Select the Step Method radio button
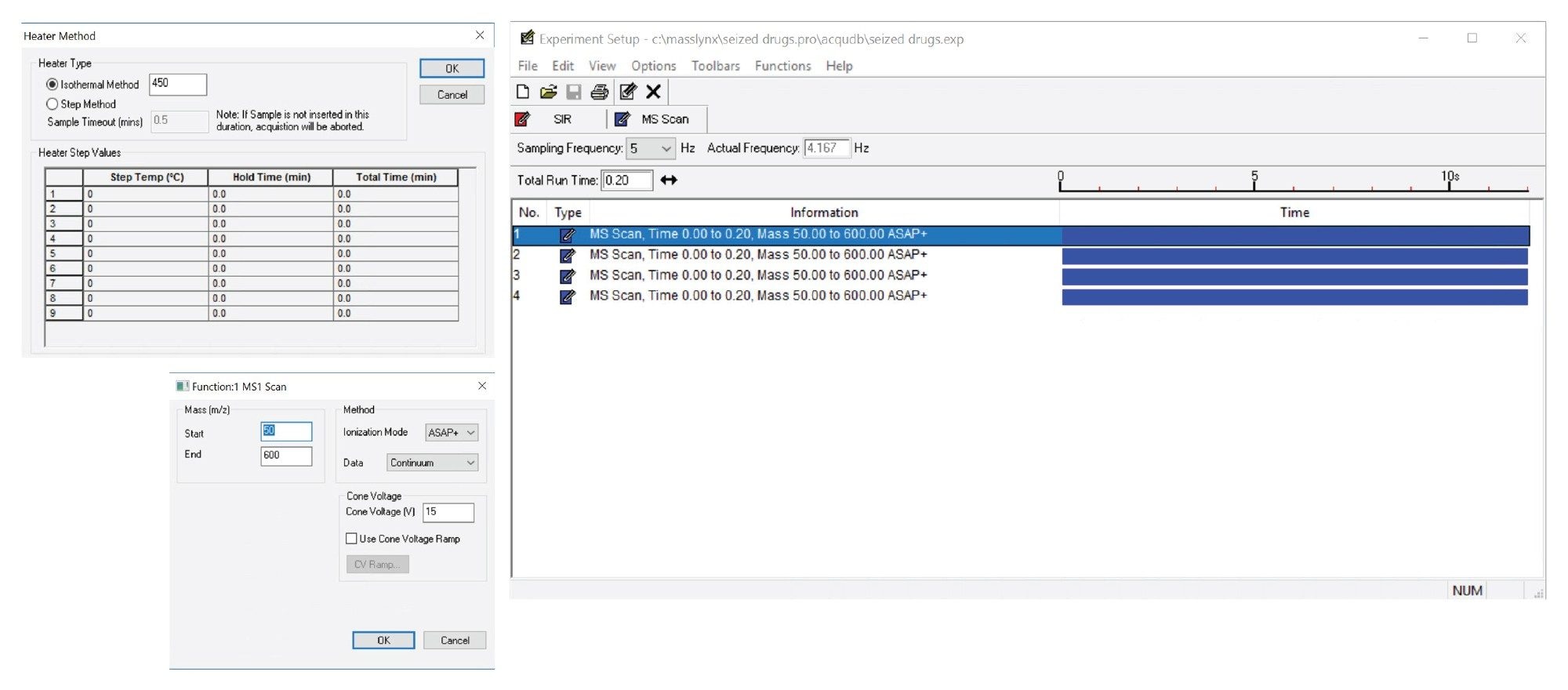Image resolution: width=1568 pixels, height=690 pixels. 53,104
